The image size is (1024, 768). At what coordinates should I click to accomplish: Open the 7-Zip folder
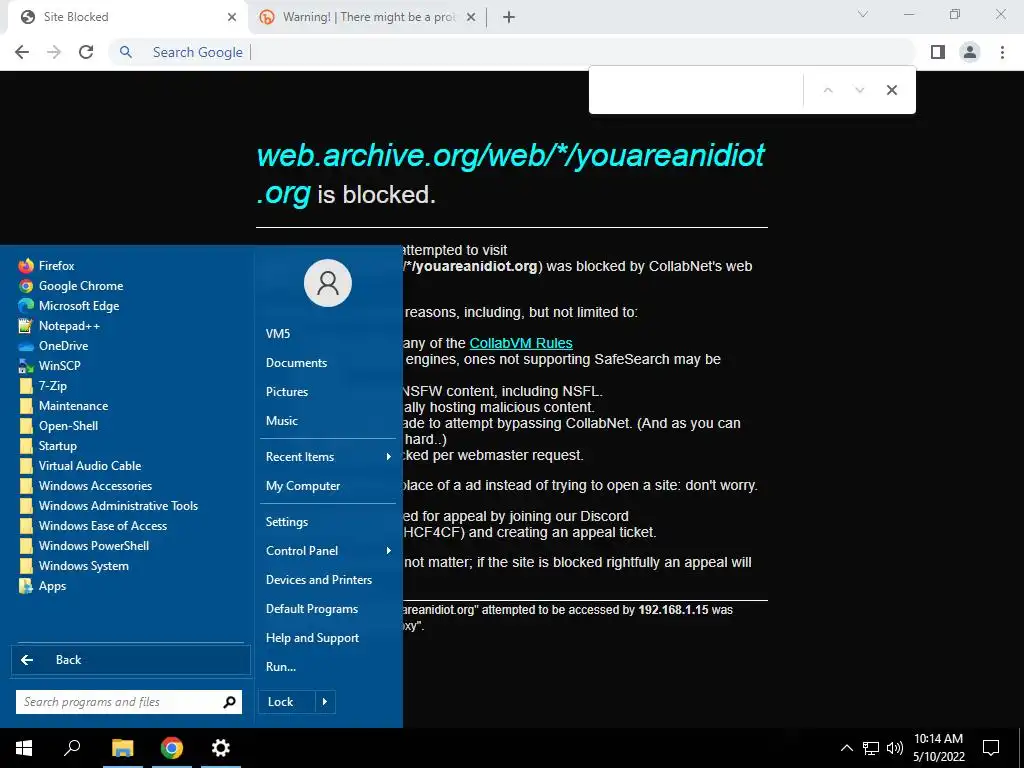pos(52,386)
